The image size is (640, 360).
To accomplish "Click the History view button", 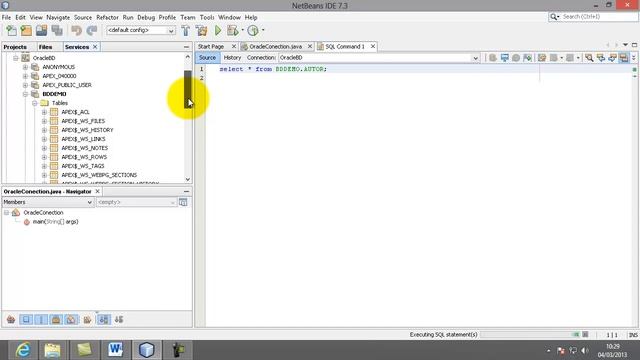I will tap(232, 58).
